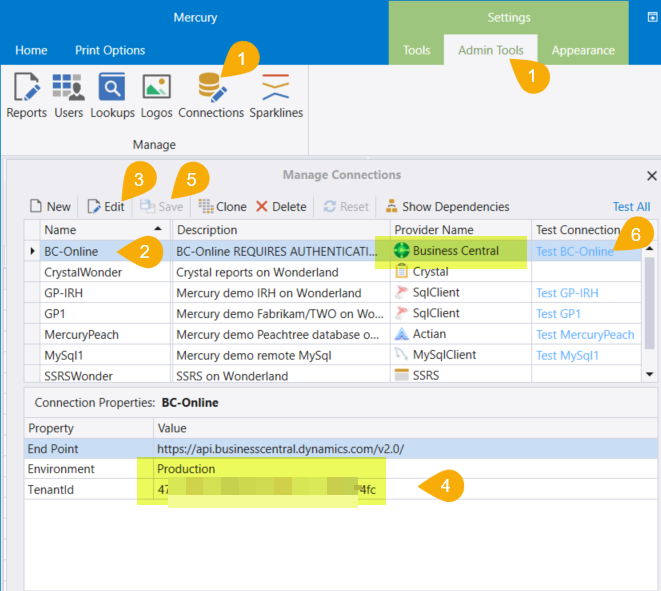Edit the selected connection
This screenshot has height=591, width=661.
(106, 207)
